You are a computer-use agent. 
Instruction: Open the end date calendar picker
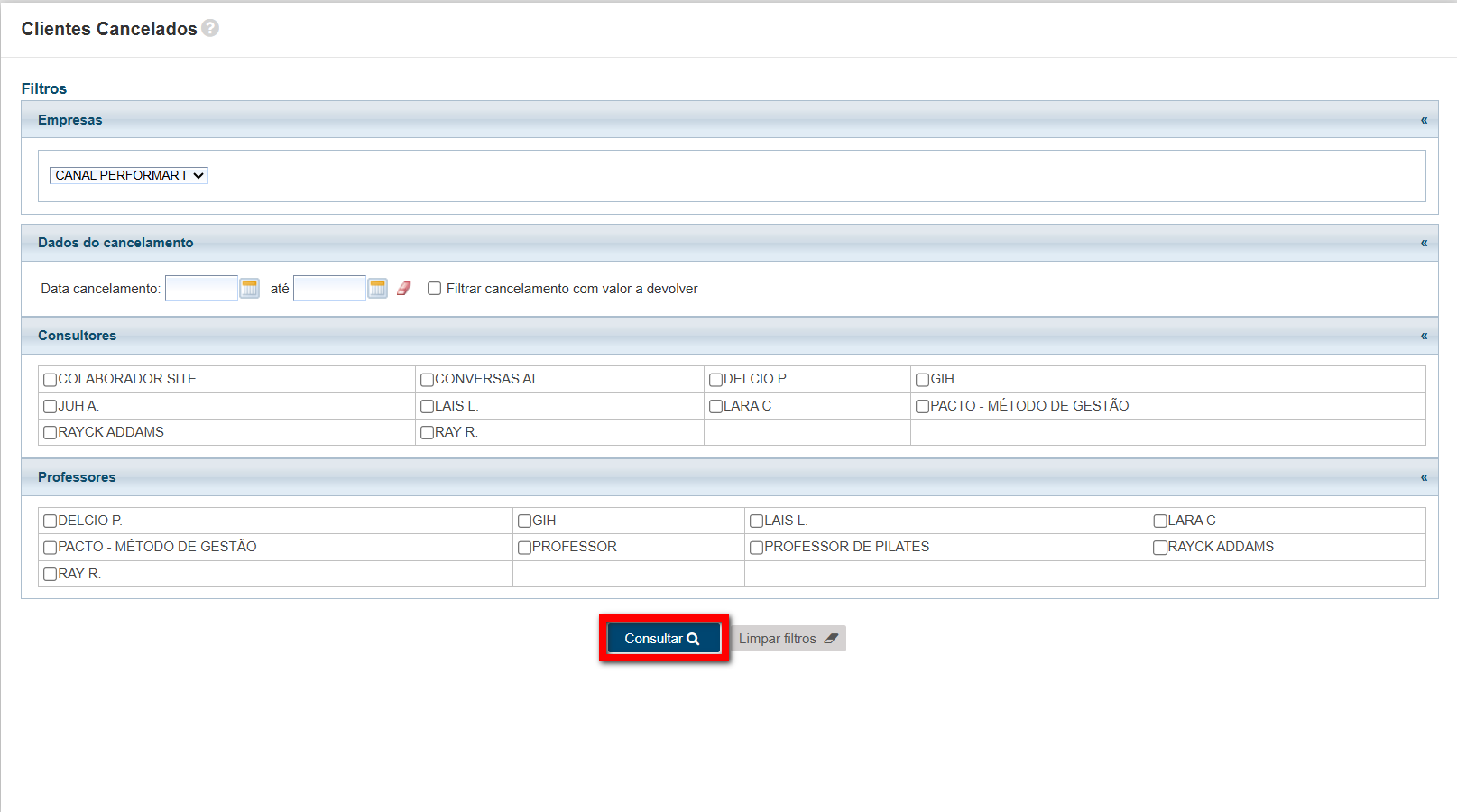378,288
